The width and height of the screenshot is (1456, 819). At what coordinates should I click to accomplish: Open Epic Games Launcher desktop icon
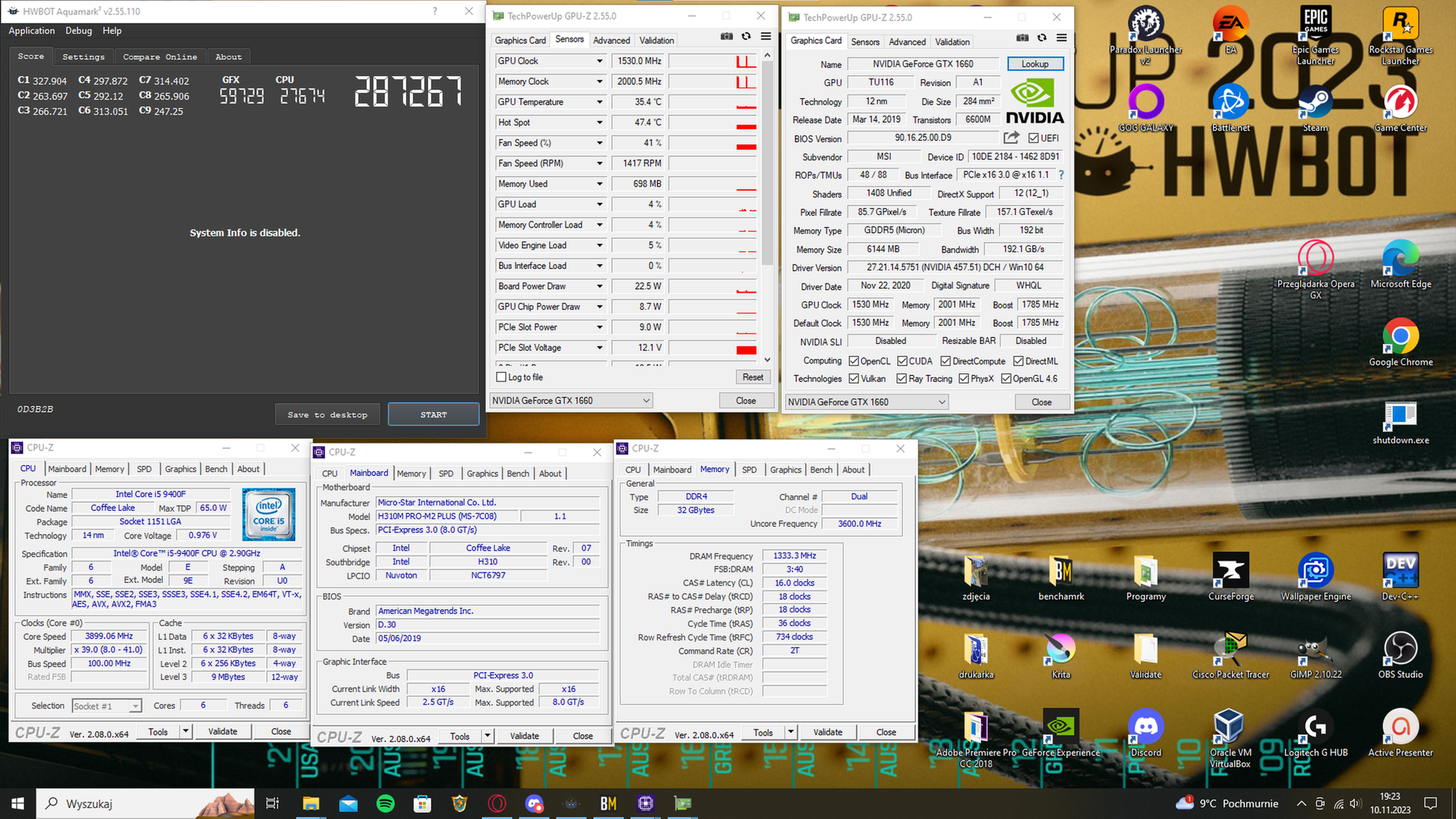1315,35
